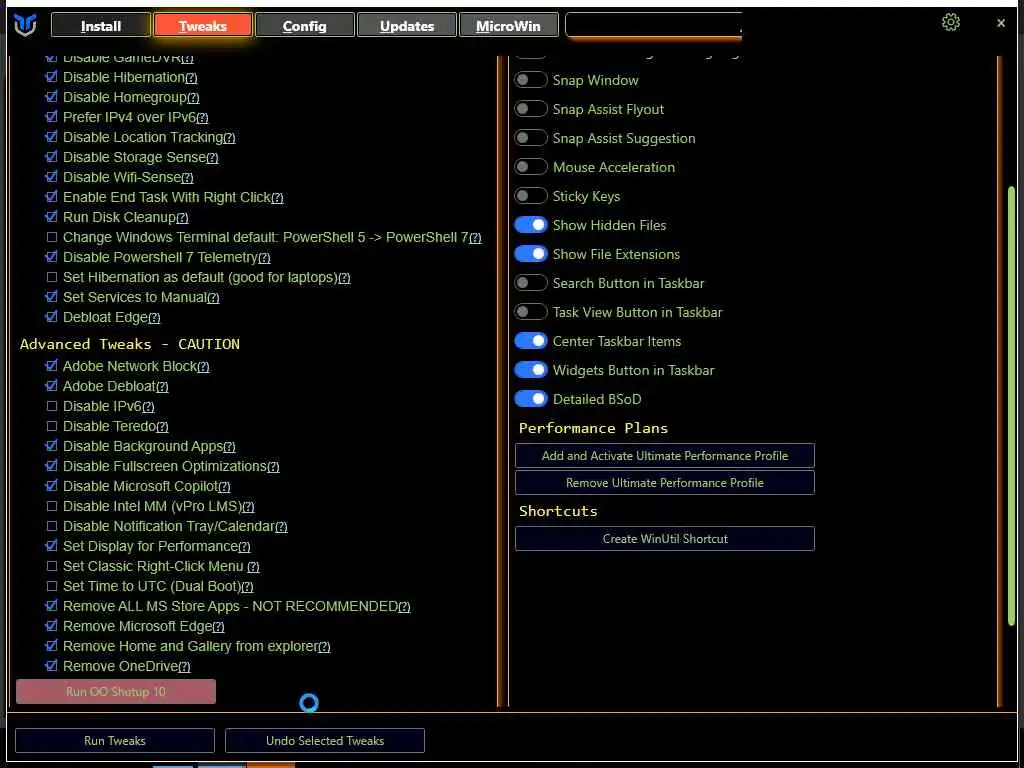Open help (?) for Disable Storage Sense

pyautogui.click(x=212, y=158)
